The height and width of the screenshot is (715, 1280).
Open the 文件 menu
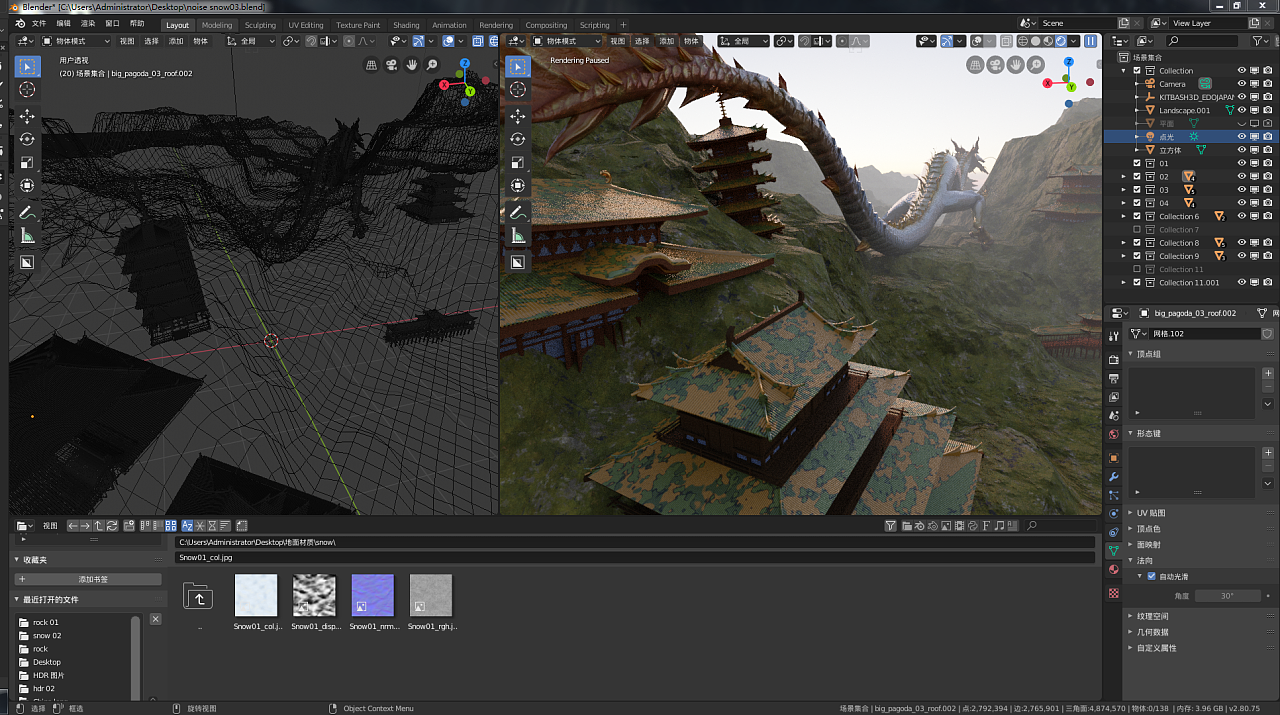click(x=38, y=23)
